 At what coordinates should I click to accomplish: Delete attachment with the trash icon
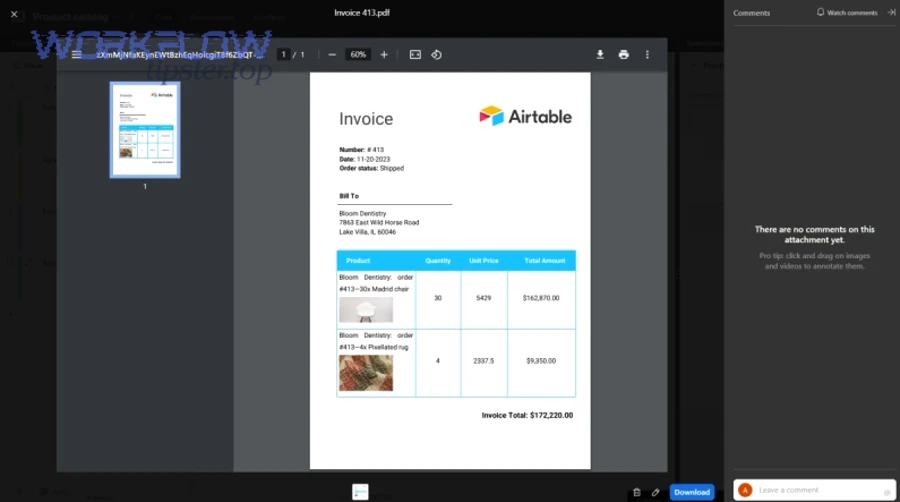pos(637,492)
